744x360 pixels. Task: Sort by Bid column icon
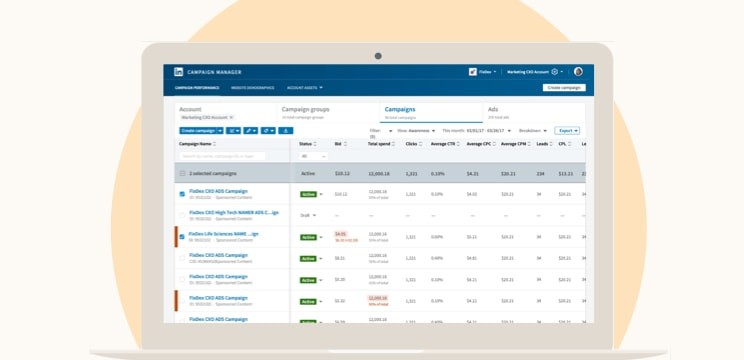coord(345,144)
